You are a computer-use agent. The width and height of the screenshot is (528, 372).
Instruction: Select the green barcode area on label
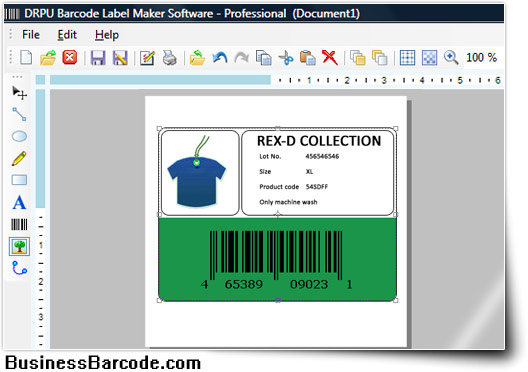(277, 259)
